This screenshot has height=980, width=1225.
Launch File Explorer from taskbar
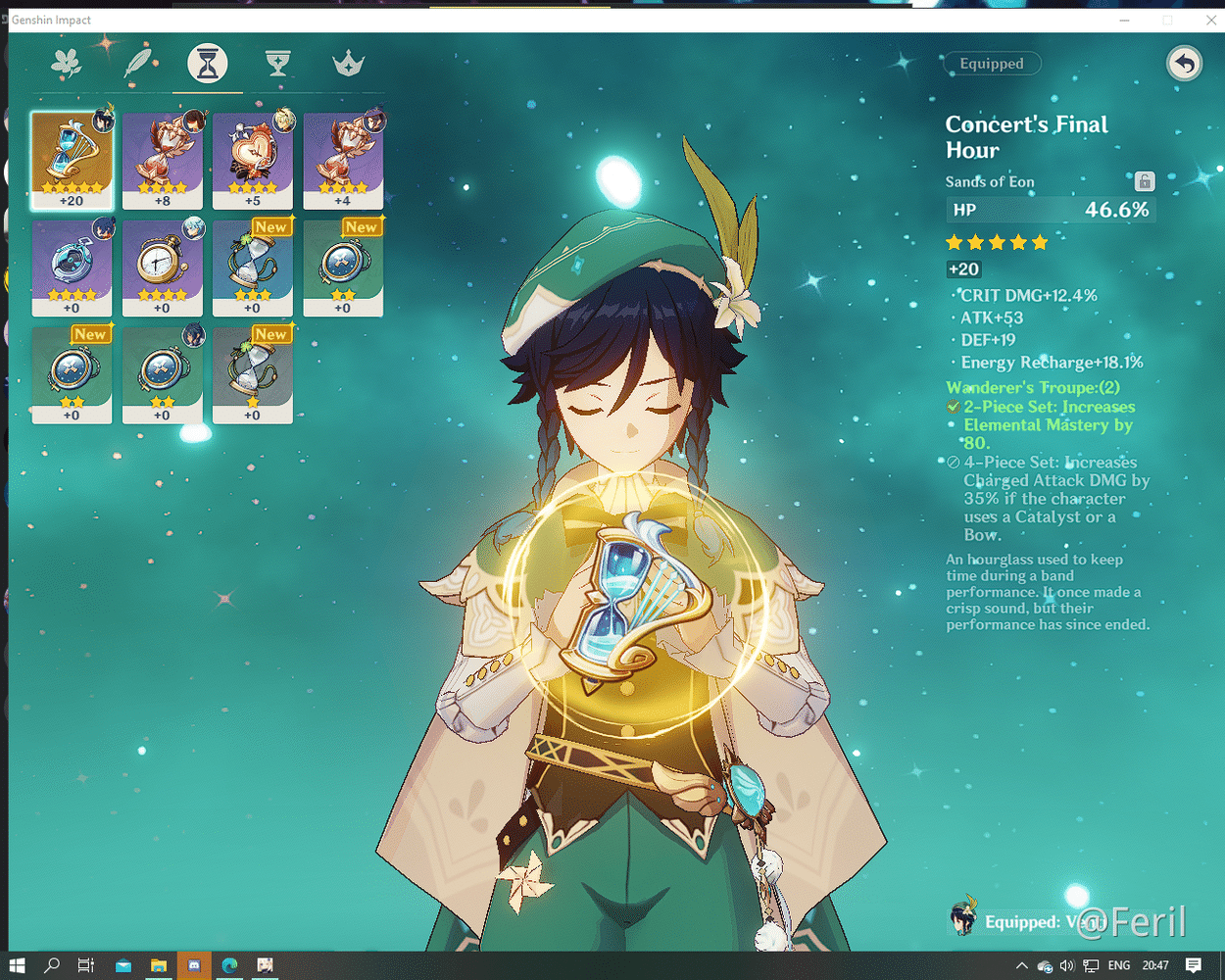point(158,965)
